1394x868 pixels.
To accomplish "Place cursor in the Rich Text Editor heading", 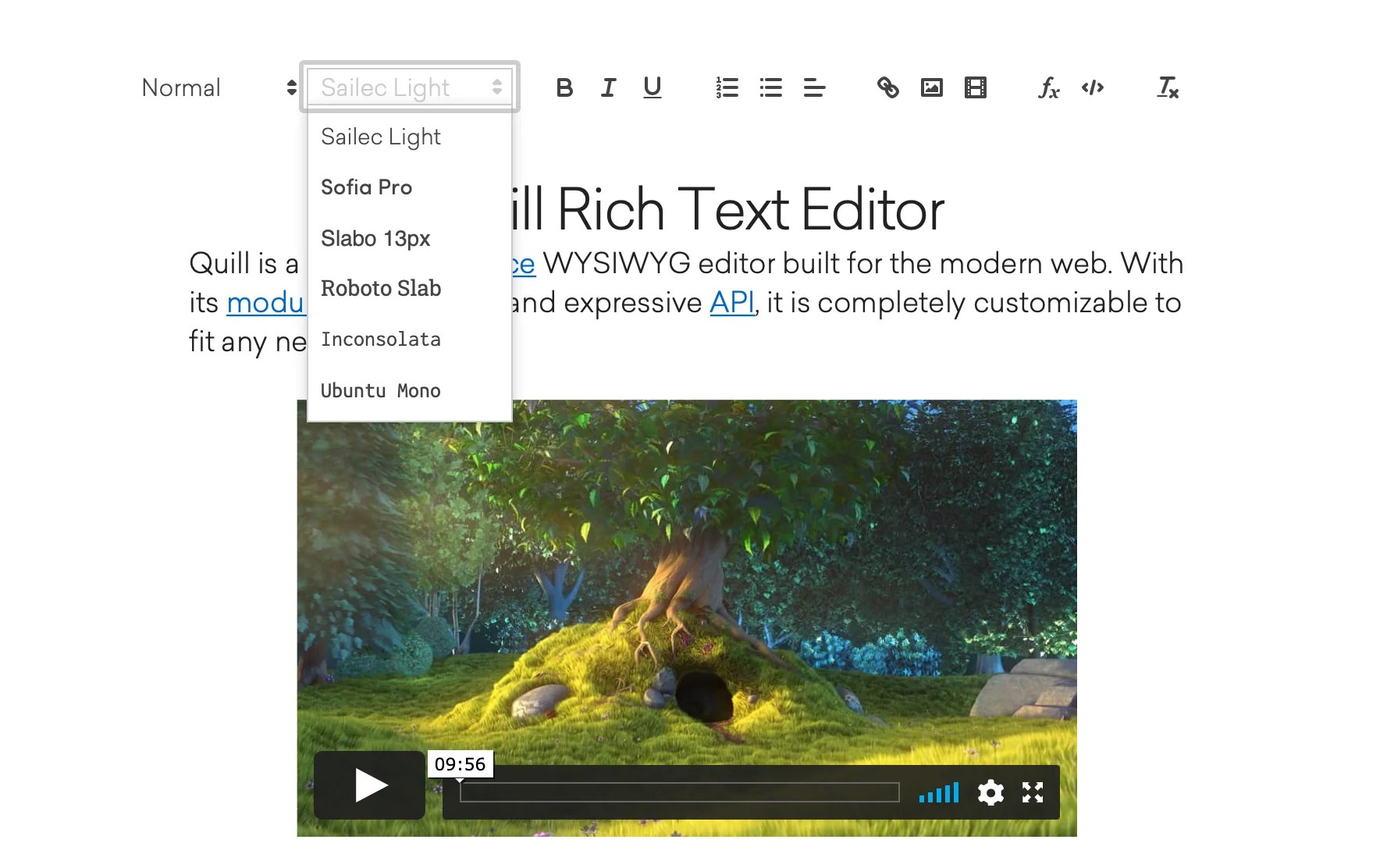I will [x=728, y=209].
